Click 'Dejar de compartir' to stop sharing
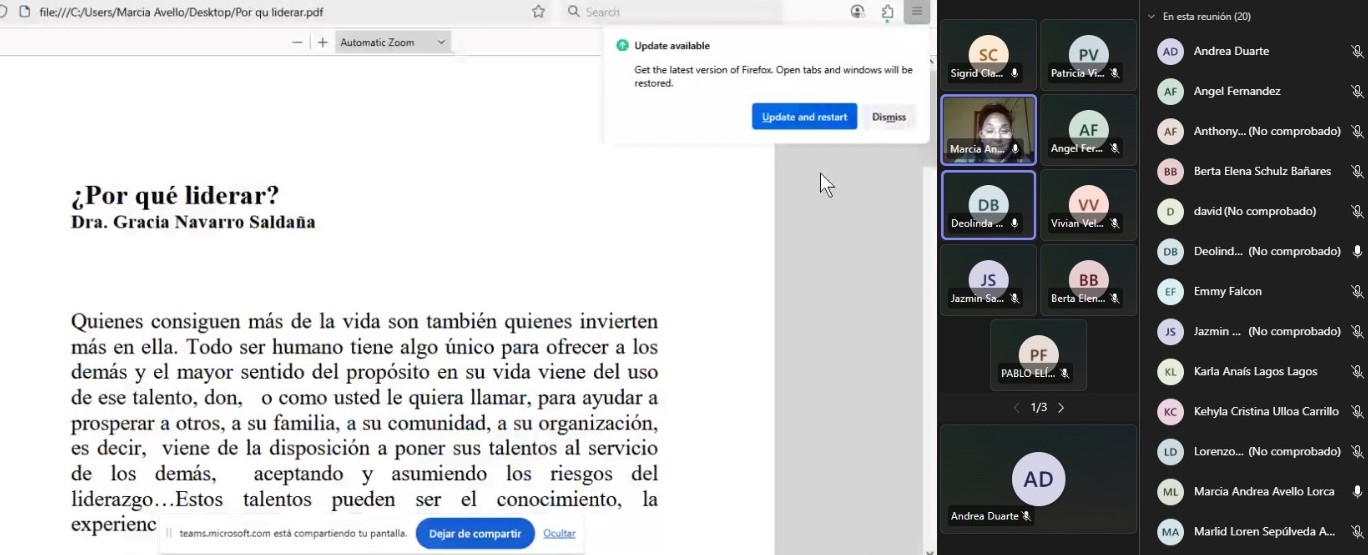 pyautogui.click(x=475, y=534)
